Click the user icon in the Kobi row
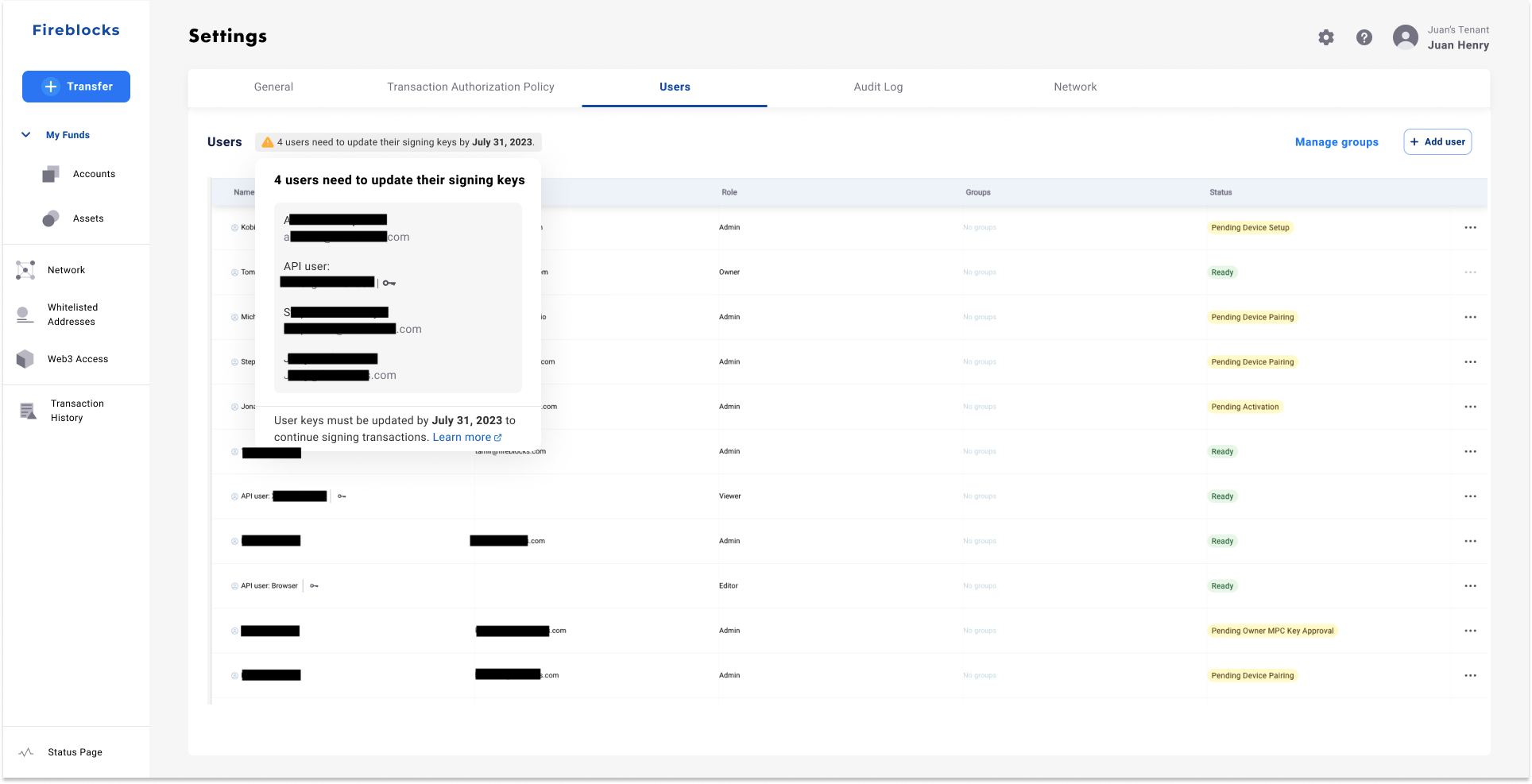Screen dimensions: 1532x784 tap(234, 228)
